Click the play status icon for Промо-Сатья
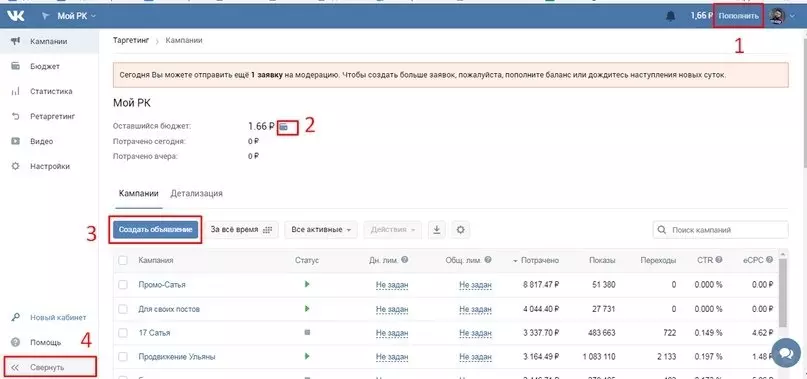Screen dimensions: 807x379 pos(307,284)
